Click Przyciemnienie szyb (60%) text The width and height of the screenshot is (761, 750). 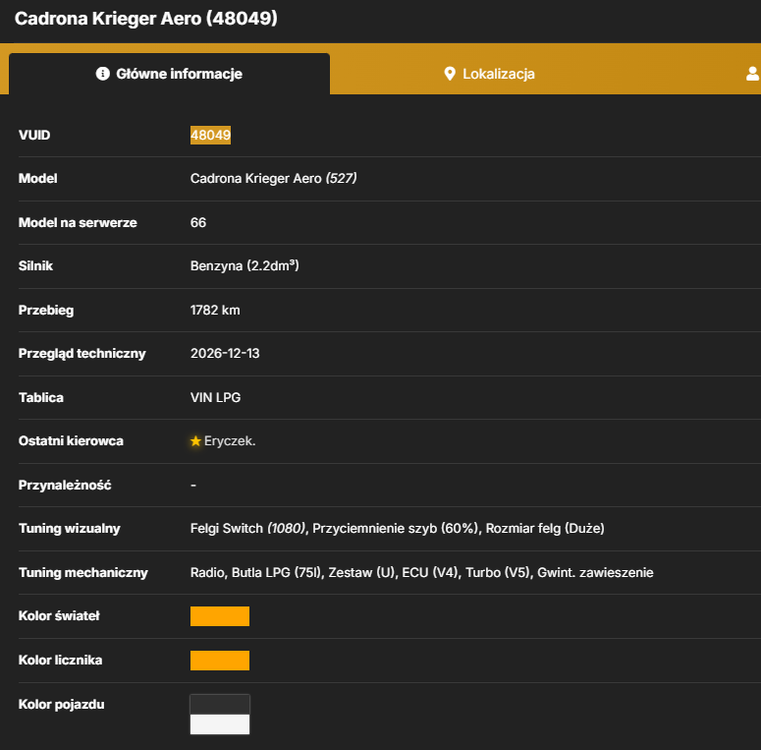click(x=396, y=528)
